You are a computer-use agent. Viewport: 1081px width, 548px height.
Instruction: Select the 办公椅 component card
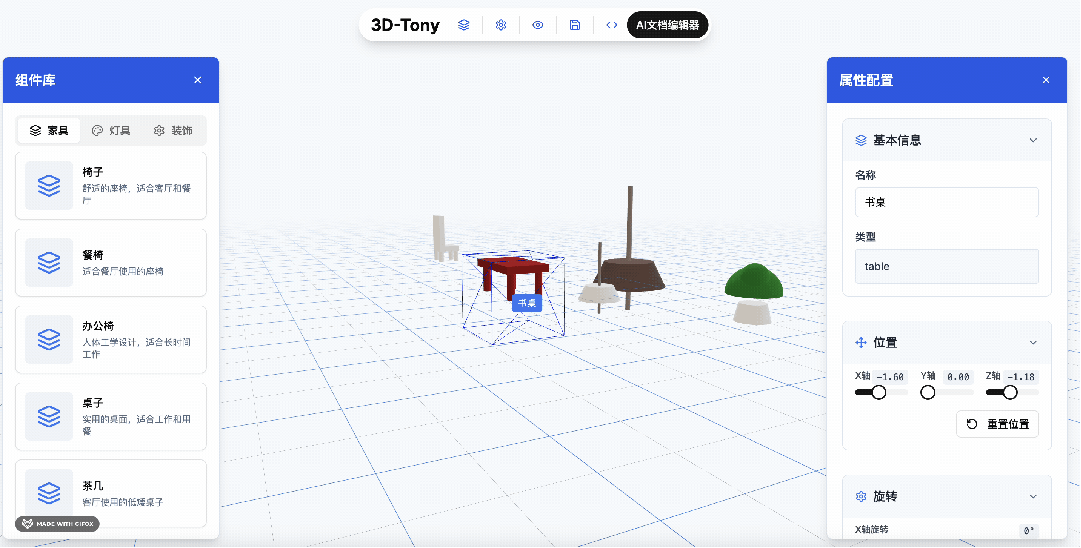click(x=111, y=340)
